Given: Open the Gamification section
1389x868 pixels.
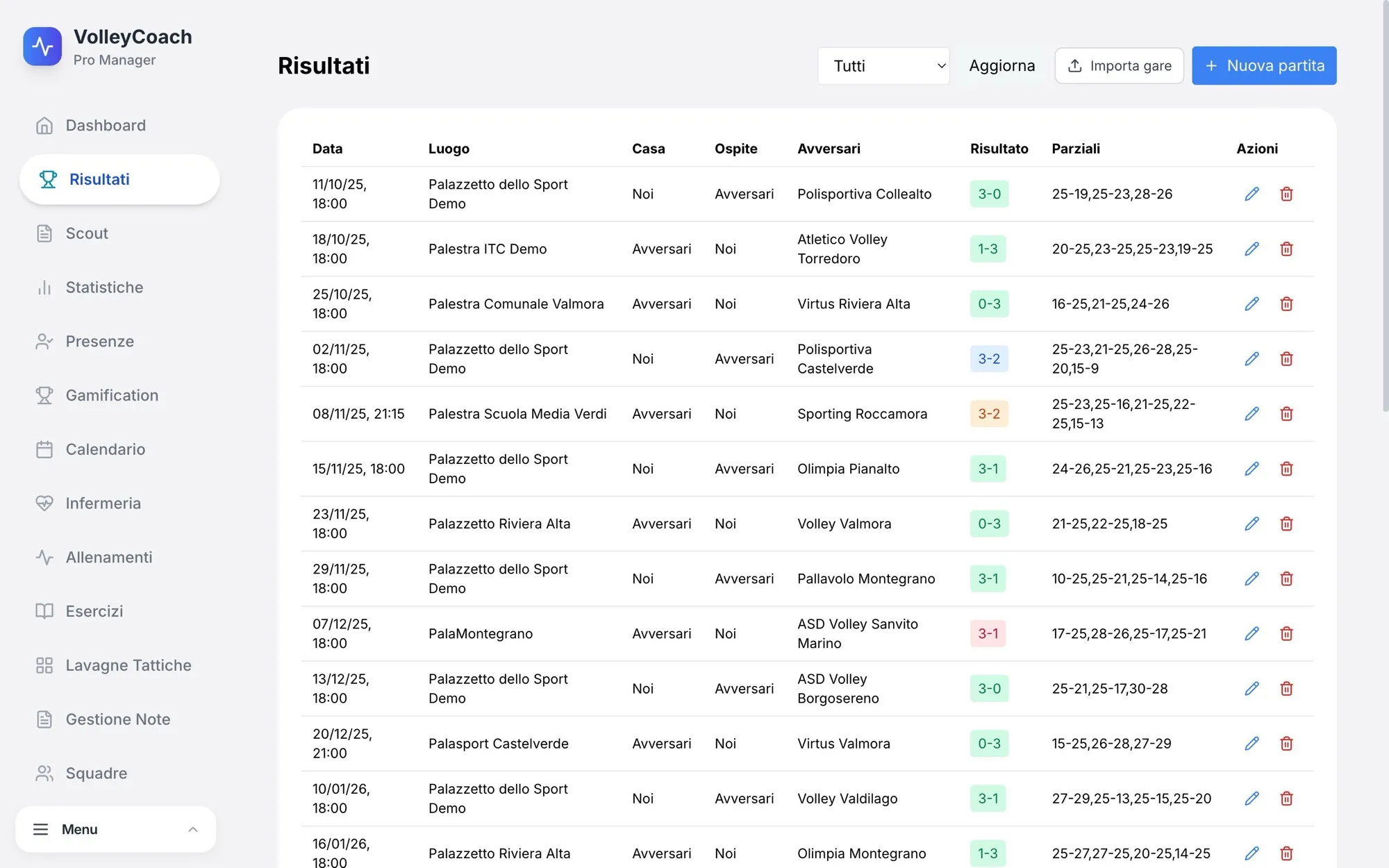Looking at the screenshot, I should 119,395.
